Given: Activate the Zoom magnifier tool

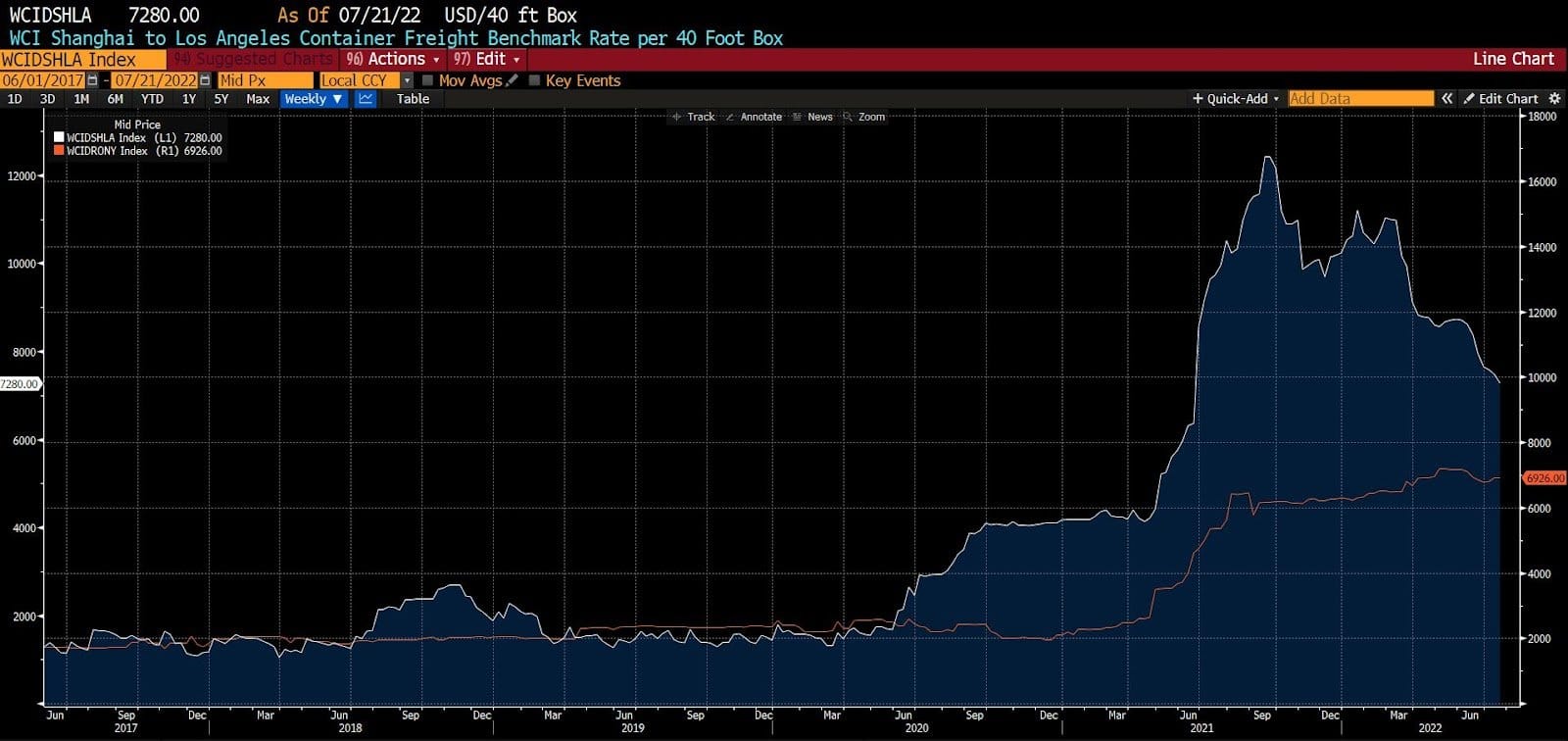Looking at the screenshot, I should coord(864,117).
